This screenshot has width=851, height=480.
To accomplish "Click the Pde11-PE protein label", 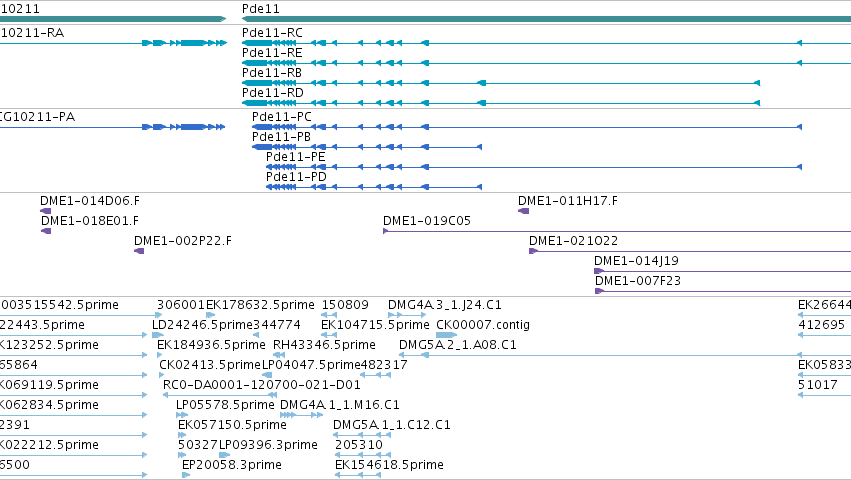I will [x=295, y=157].
